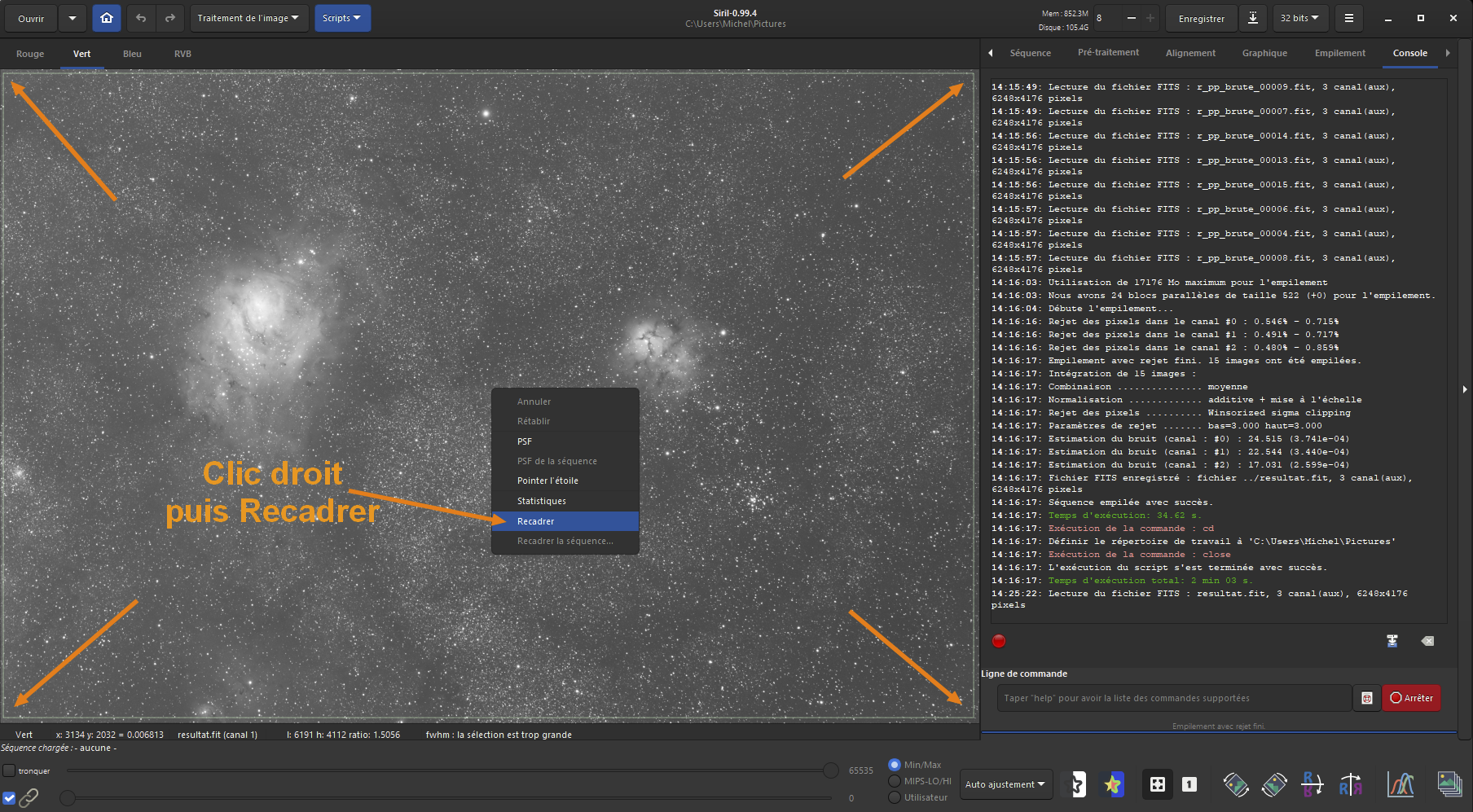Open the Console tab
The width and height of the screenshot is (1473, 812).
[1409, 53]
